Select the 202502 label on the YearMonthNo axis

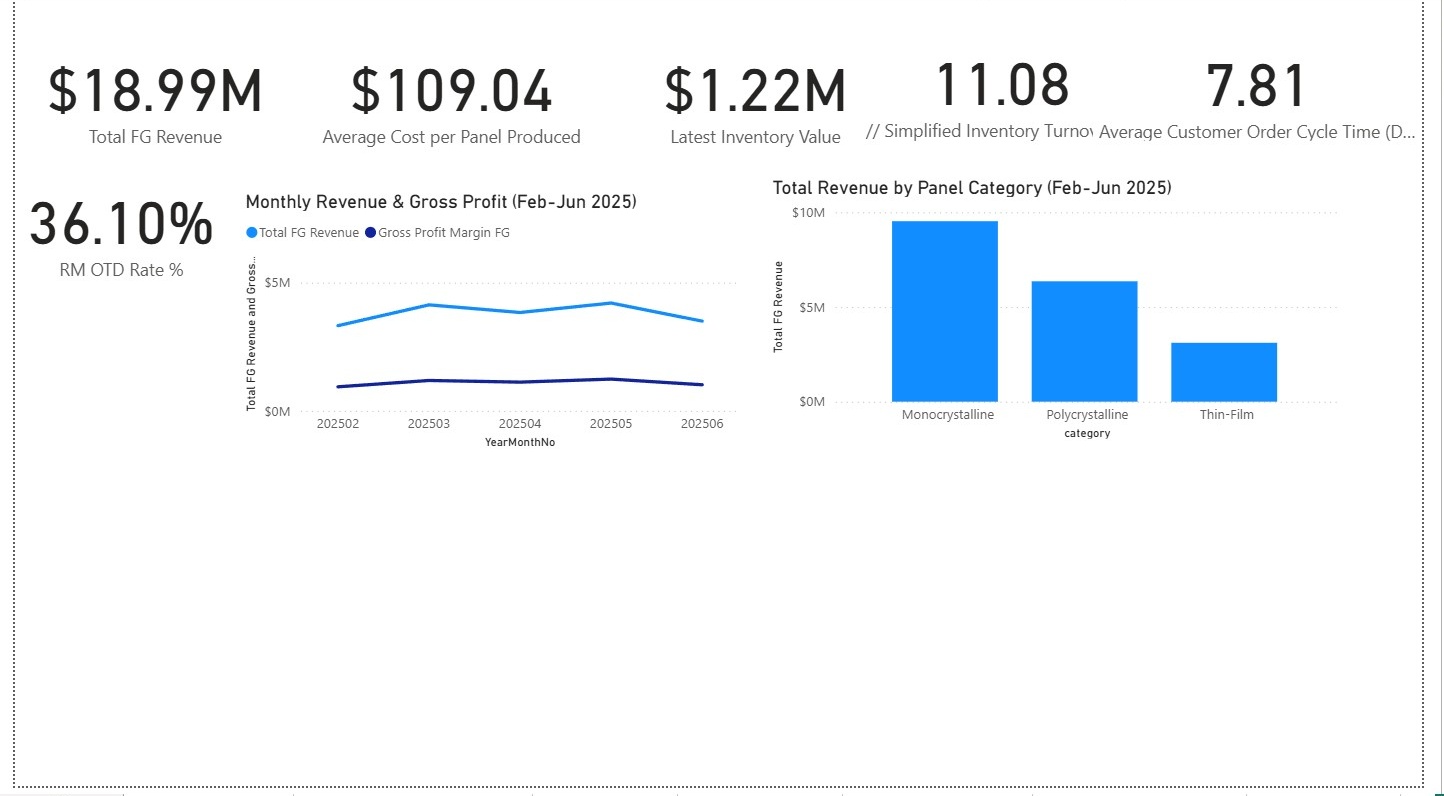pos(339,423)
